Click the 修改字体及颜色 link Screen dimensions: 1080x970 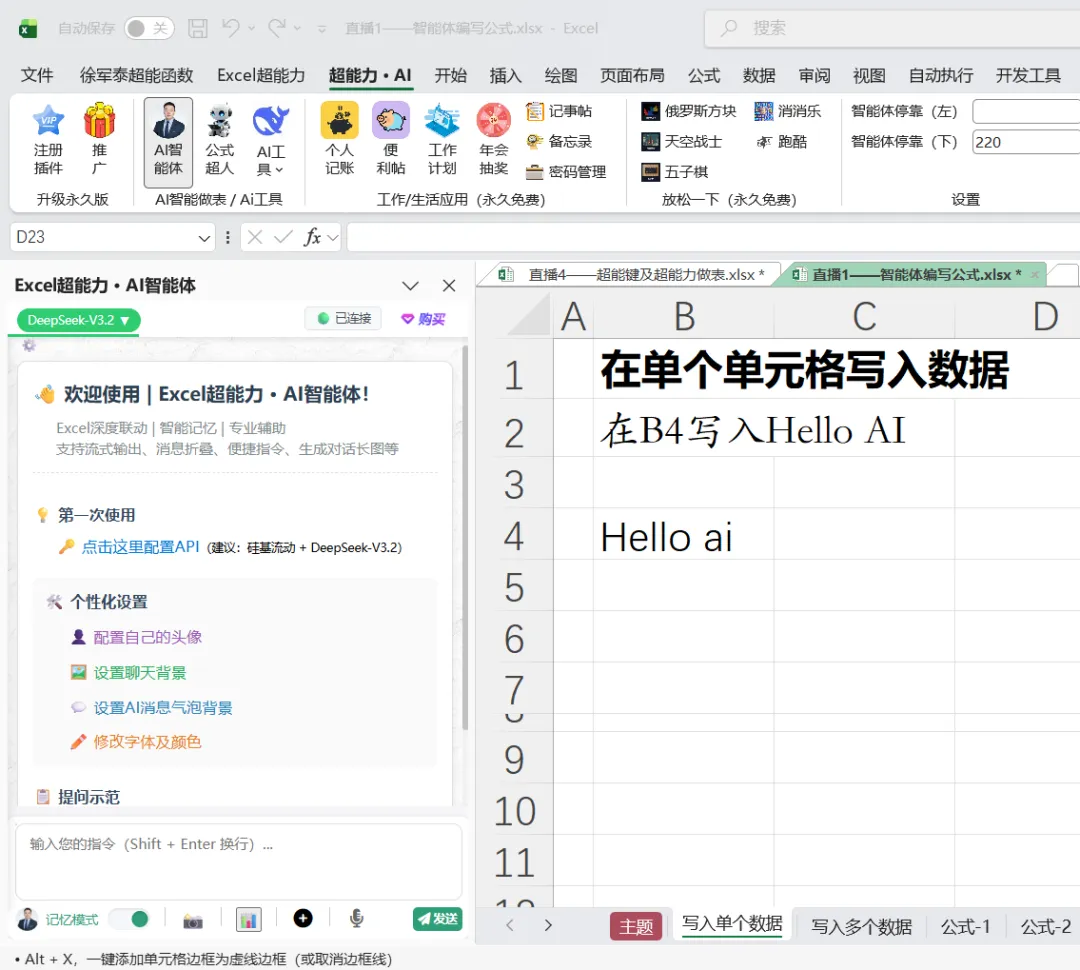pyautogui.click(x=147, y=742)
